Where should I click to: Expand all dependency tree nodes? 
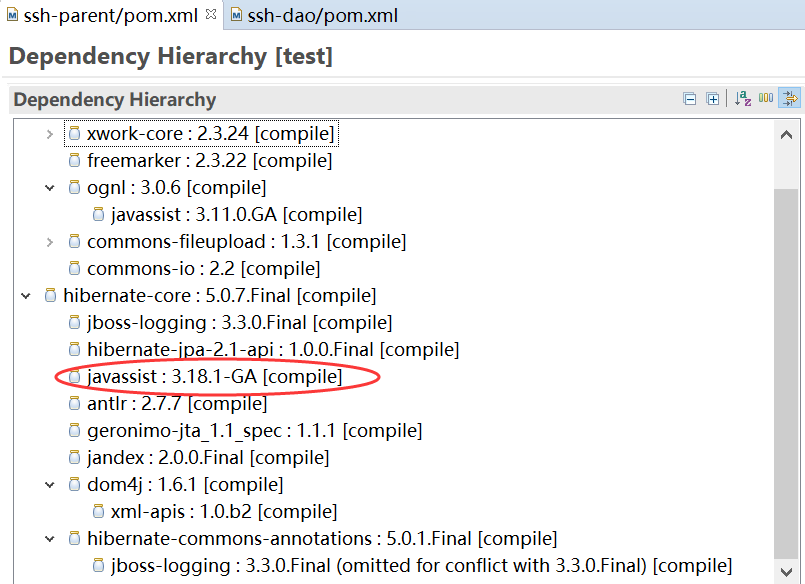click(713, 99)
